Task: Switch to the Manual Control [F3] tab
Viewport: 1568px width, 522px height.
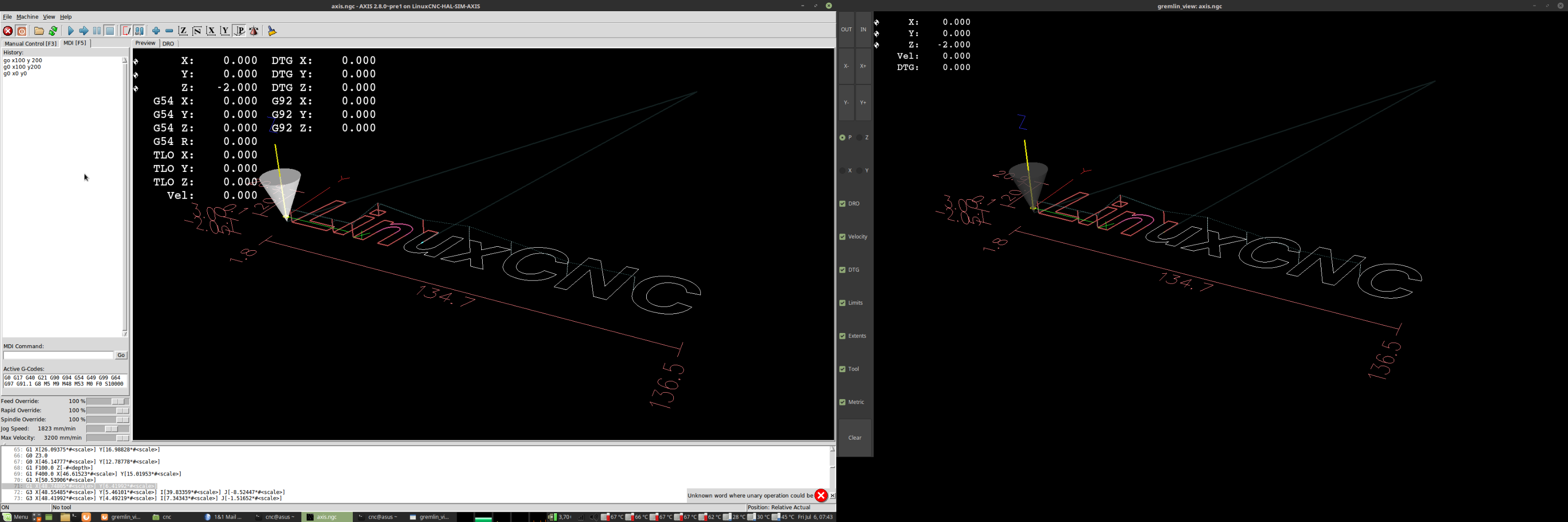Action: pos(30,44)
